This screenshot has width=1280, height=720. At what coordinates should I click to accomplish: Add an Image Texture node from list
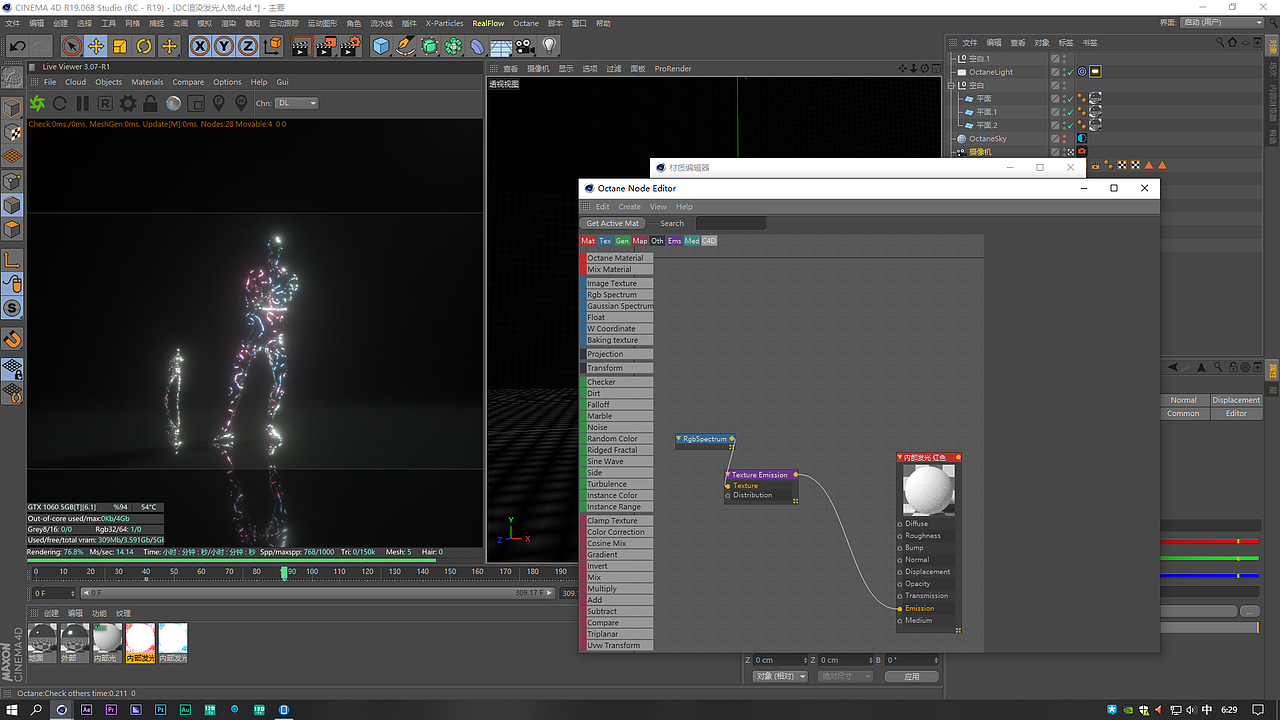pyautogui.click(x=618, y=283)
